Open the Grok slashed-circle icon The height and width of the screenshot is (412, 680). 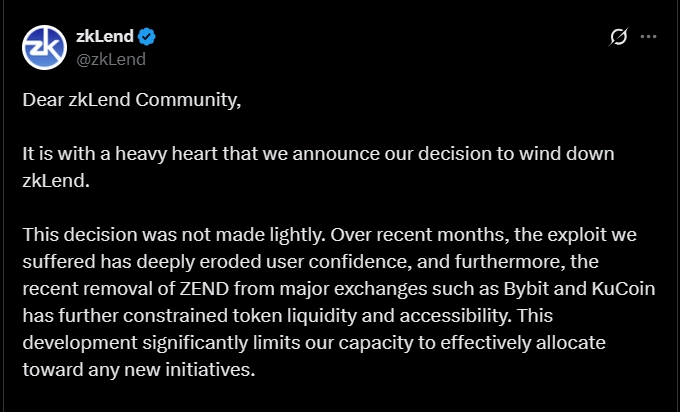[x=618, y=36]
